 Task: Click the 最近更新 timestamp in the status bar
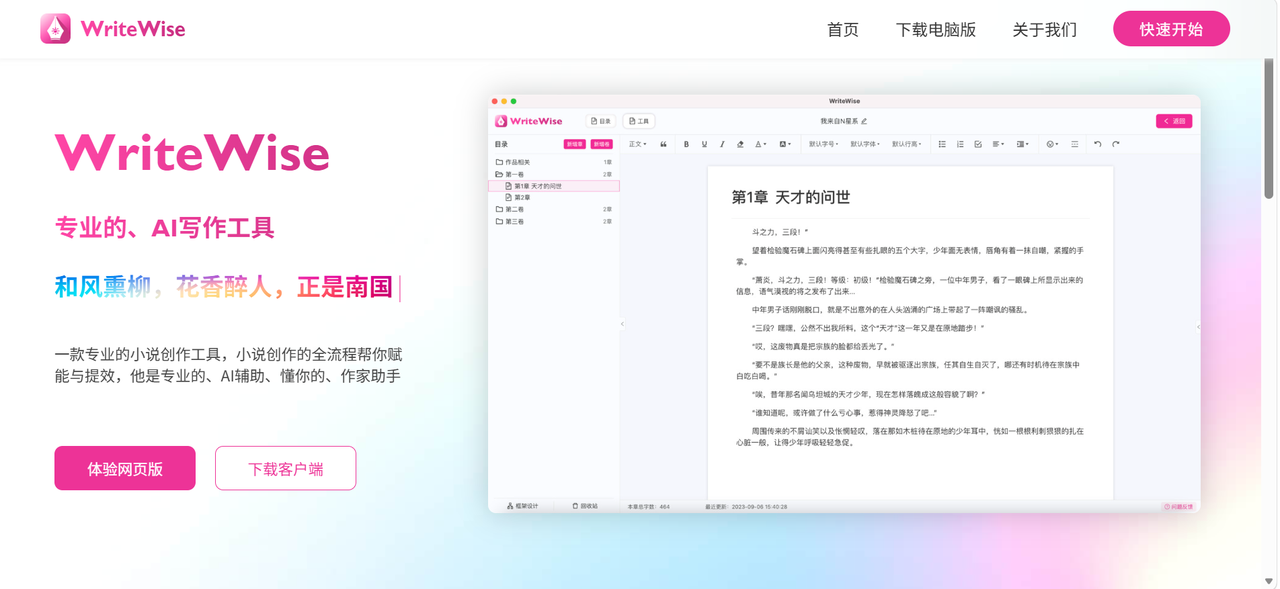[x=746, y=507]
